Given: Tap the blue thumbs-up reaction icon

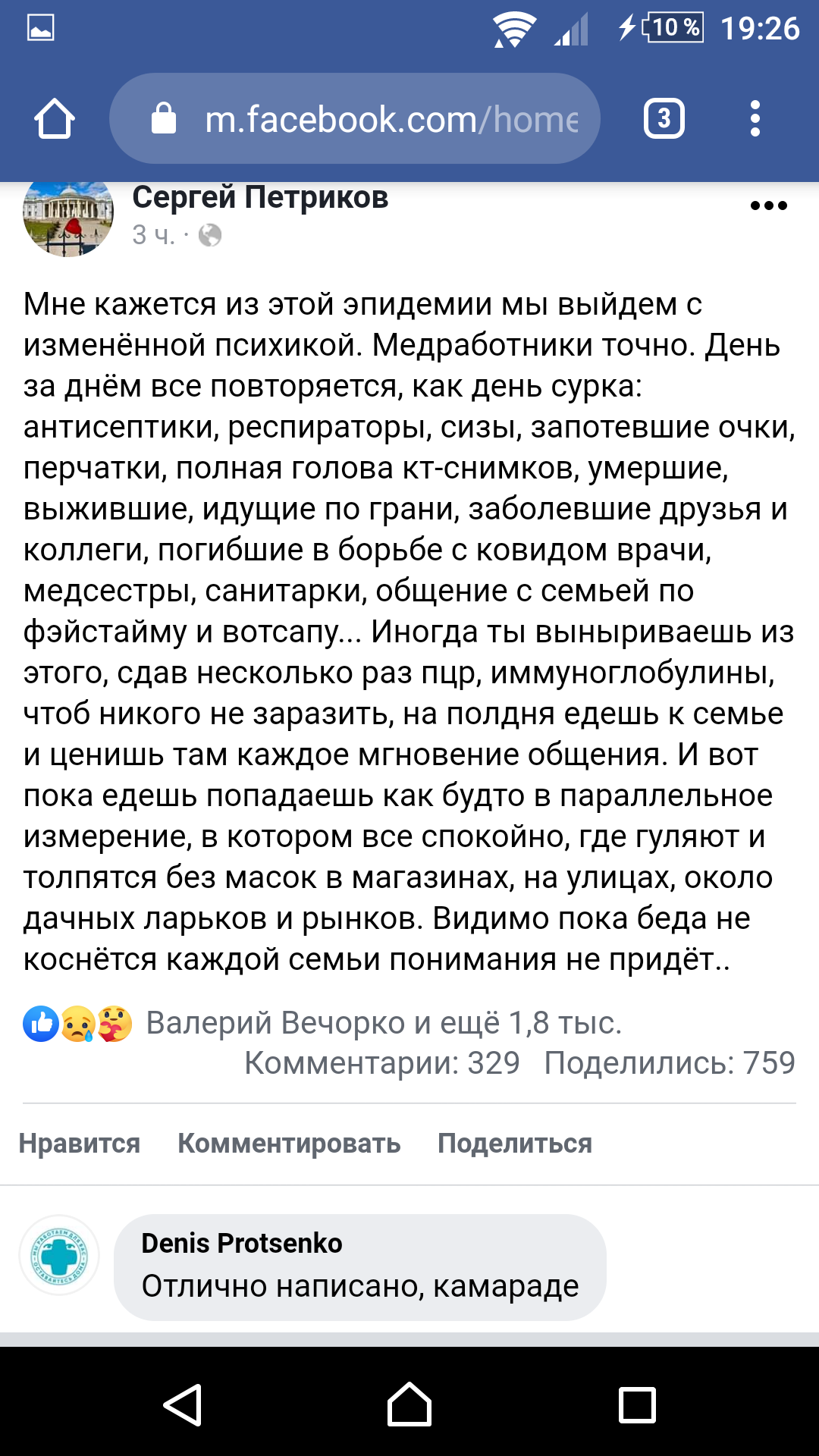Looking at the screenshot, I should coord(41,1024).
